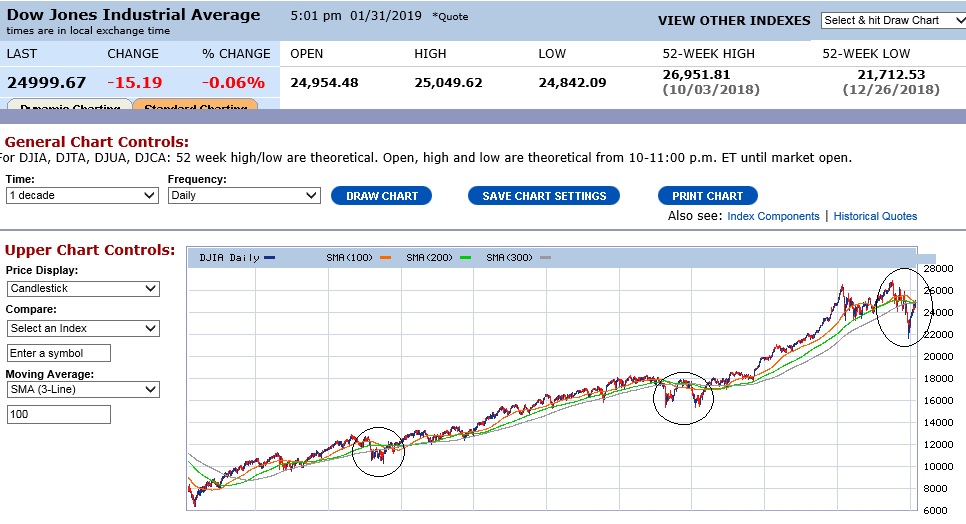
Task: Open the Frequency dropdown set to Daily
Action: point(243,196)
